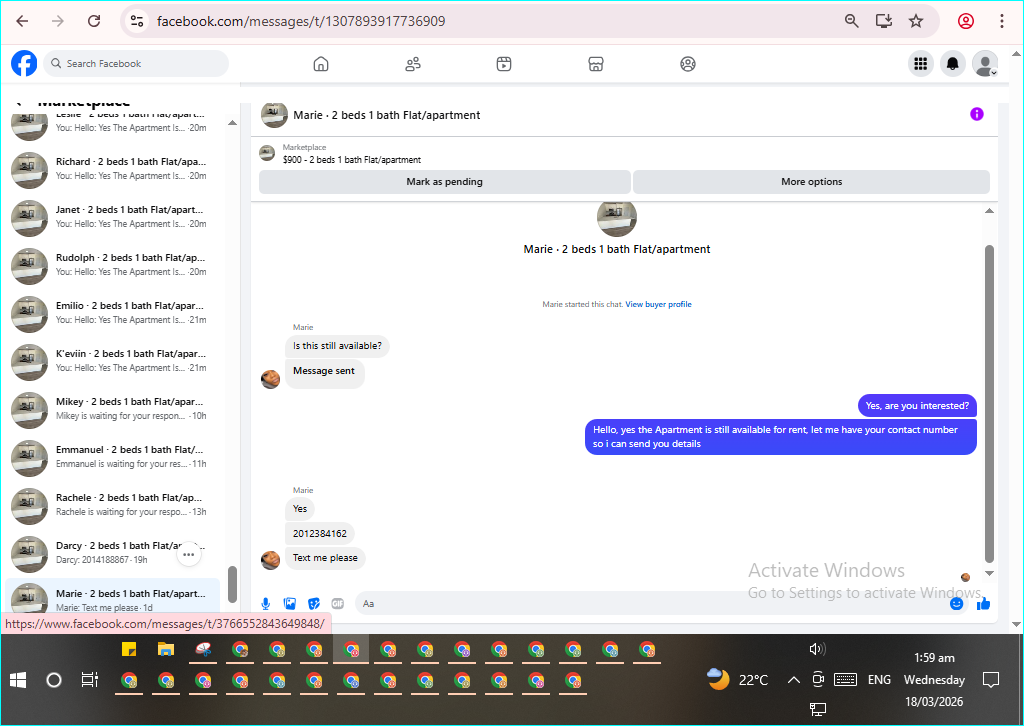The height and width of the screenshot is (726, 1024).
Task: Open the Facebook Home tab
Action: click(321, 64)
